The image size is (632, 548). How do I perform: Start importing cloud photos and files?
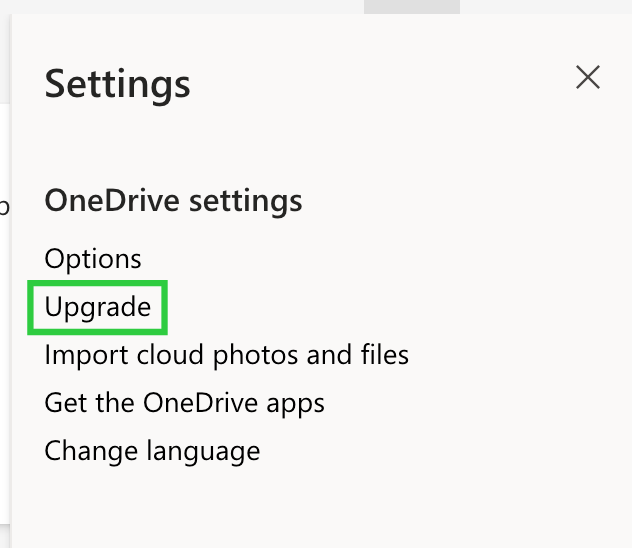[227, 355]
